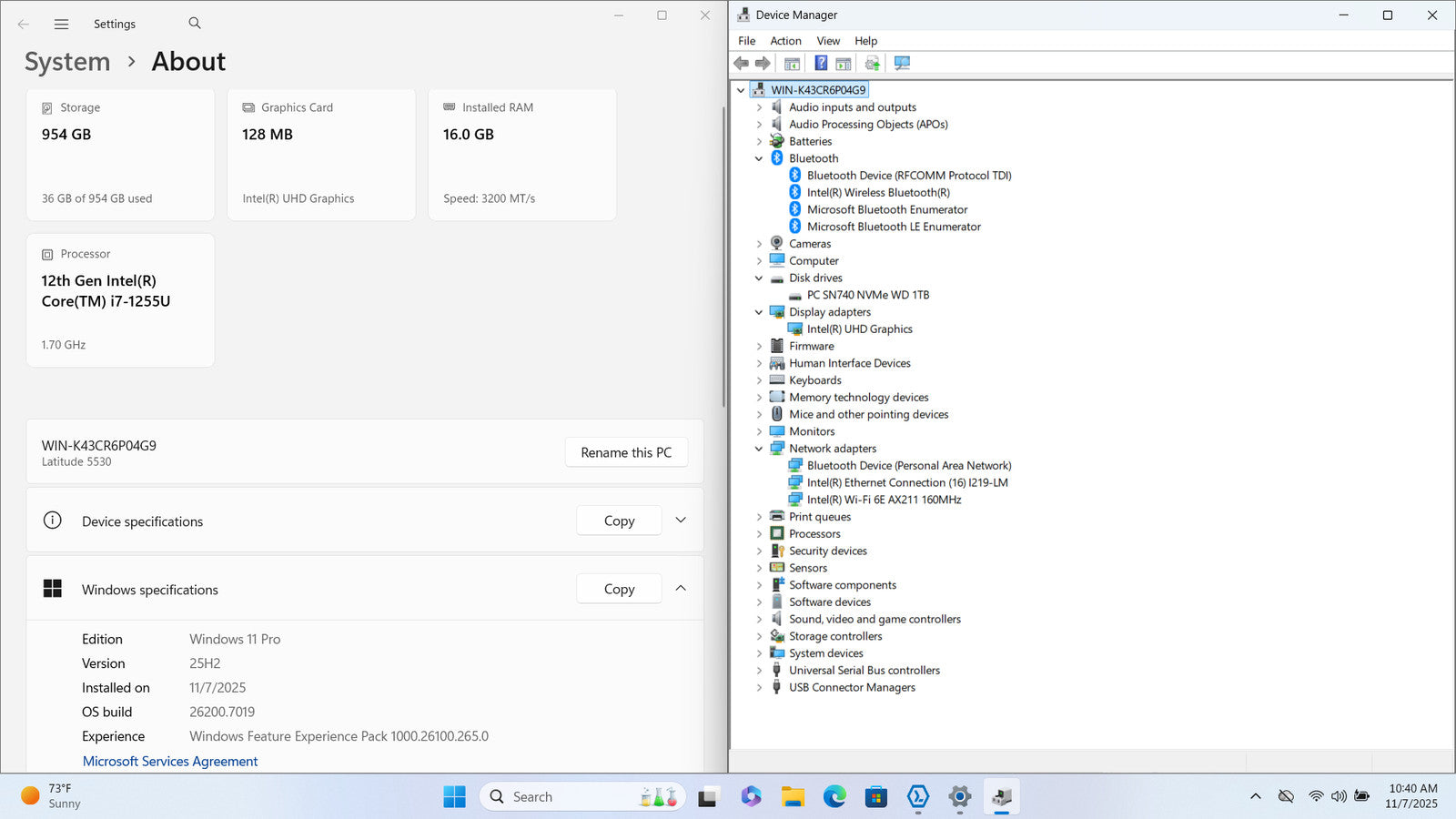Screen dimensions: 1456x819
Task: Open Settings search magnifier icon
Action: 195,24
